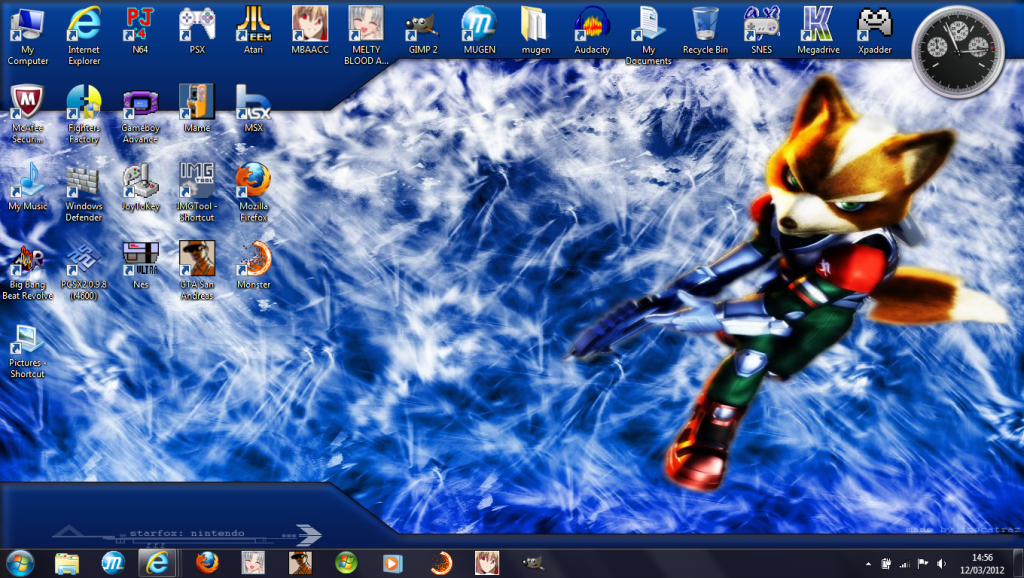Select the MUGEN shortcut with blue orb icon
Screen dimensions: 1024x578
pos(479,31)
